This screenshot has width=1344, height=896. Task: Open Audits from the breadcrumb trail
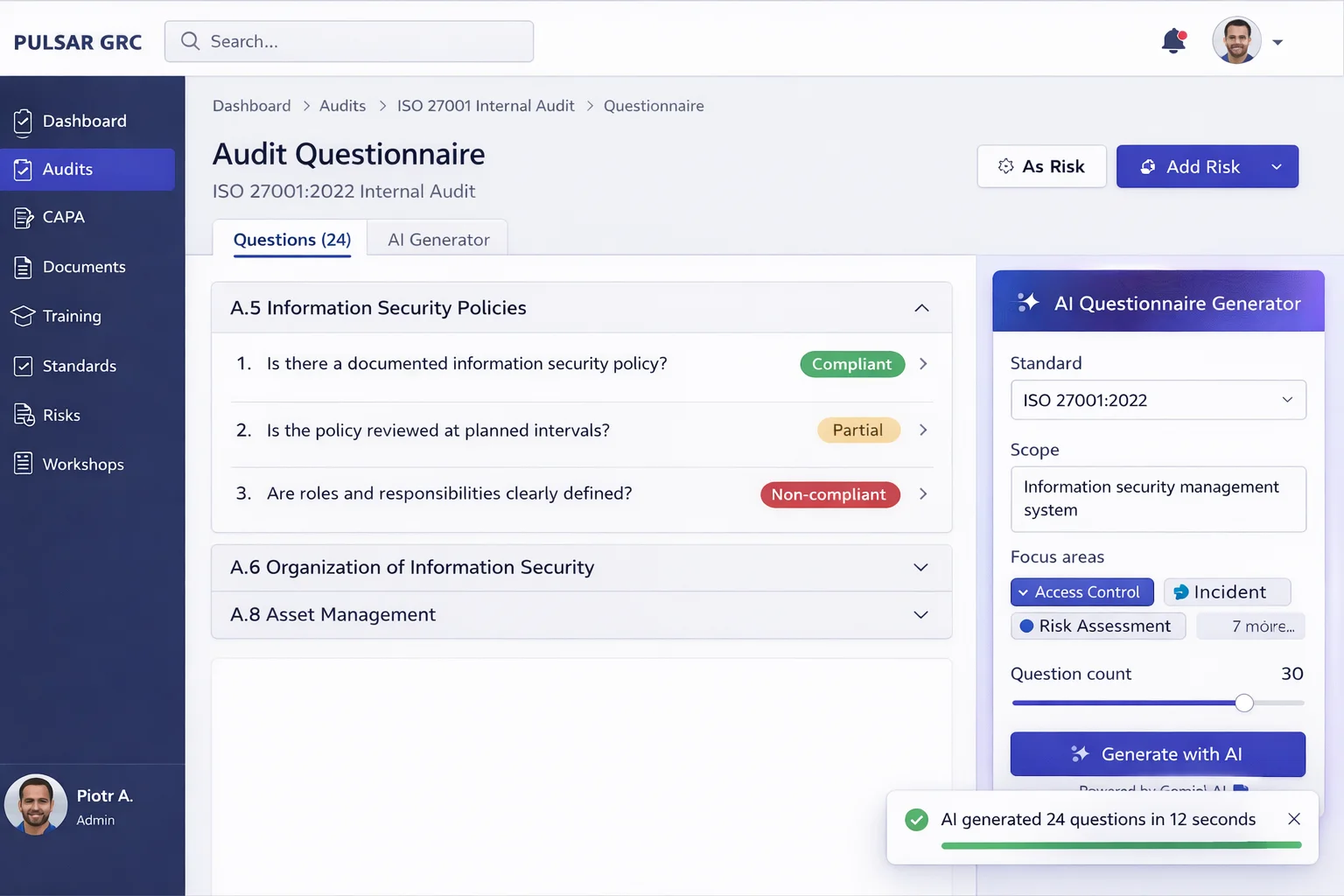pyautogui.click(x=342, y=105)
